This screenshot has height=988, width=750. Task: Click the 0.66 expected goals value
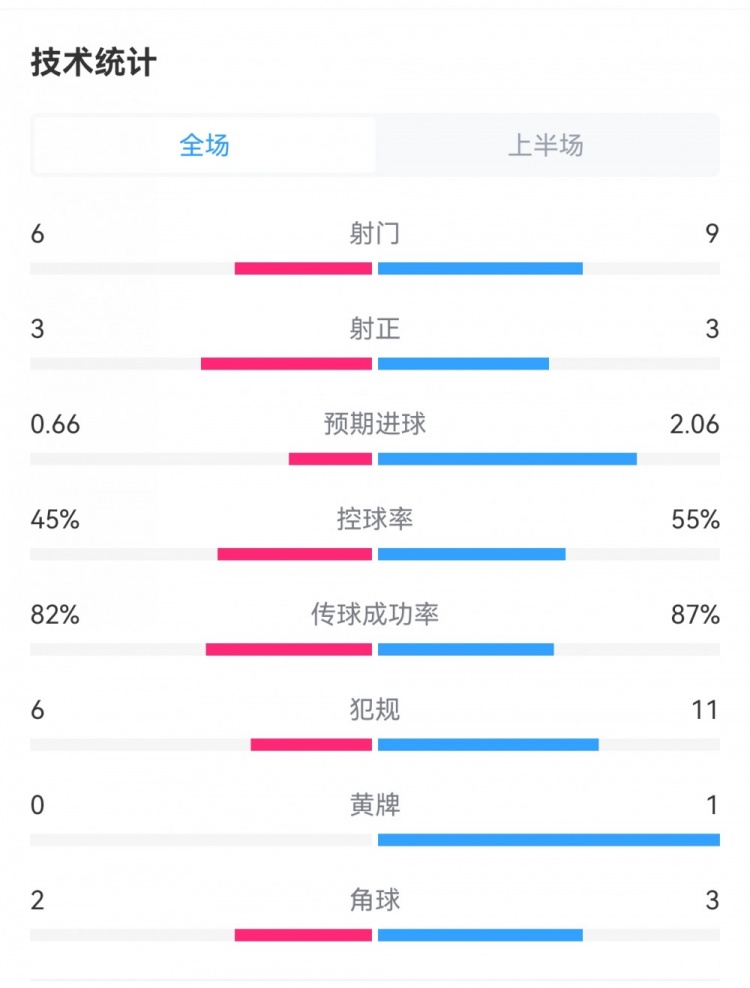click(x=56, y=424)
